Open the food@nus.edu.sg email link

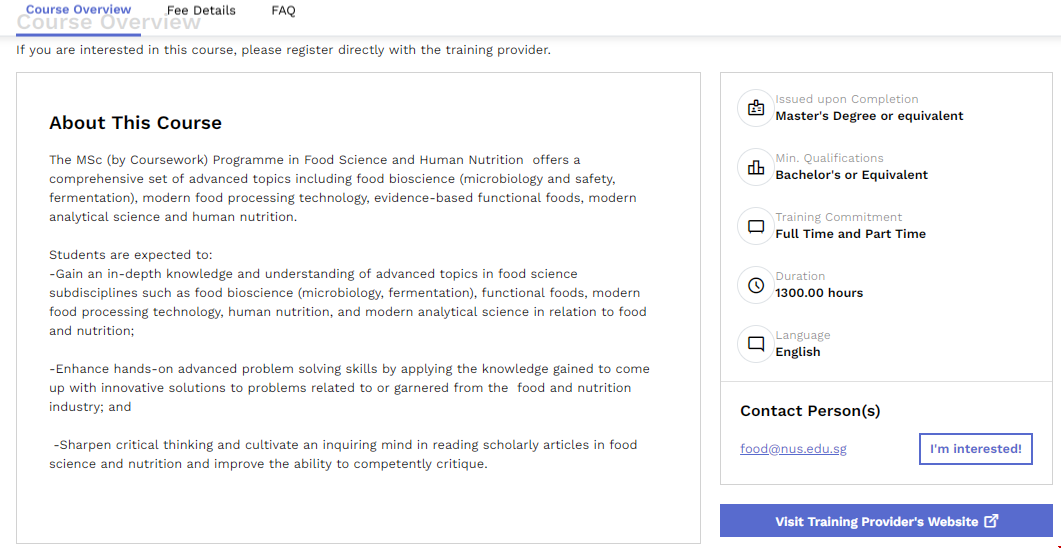(793, 449)
